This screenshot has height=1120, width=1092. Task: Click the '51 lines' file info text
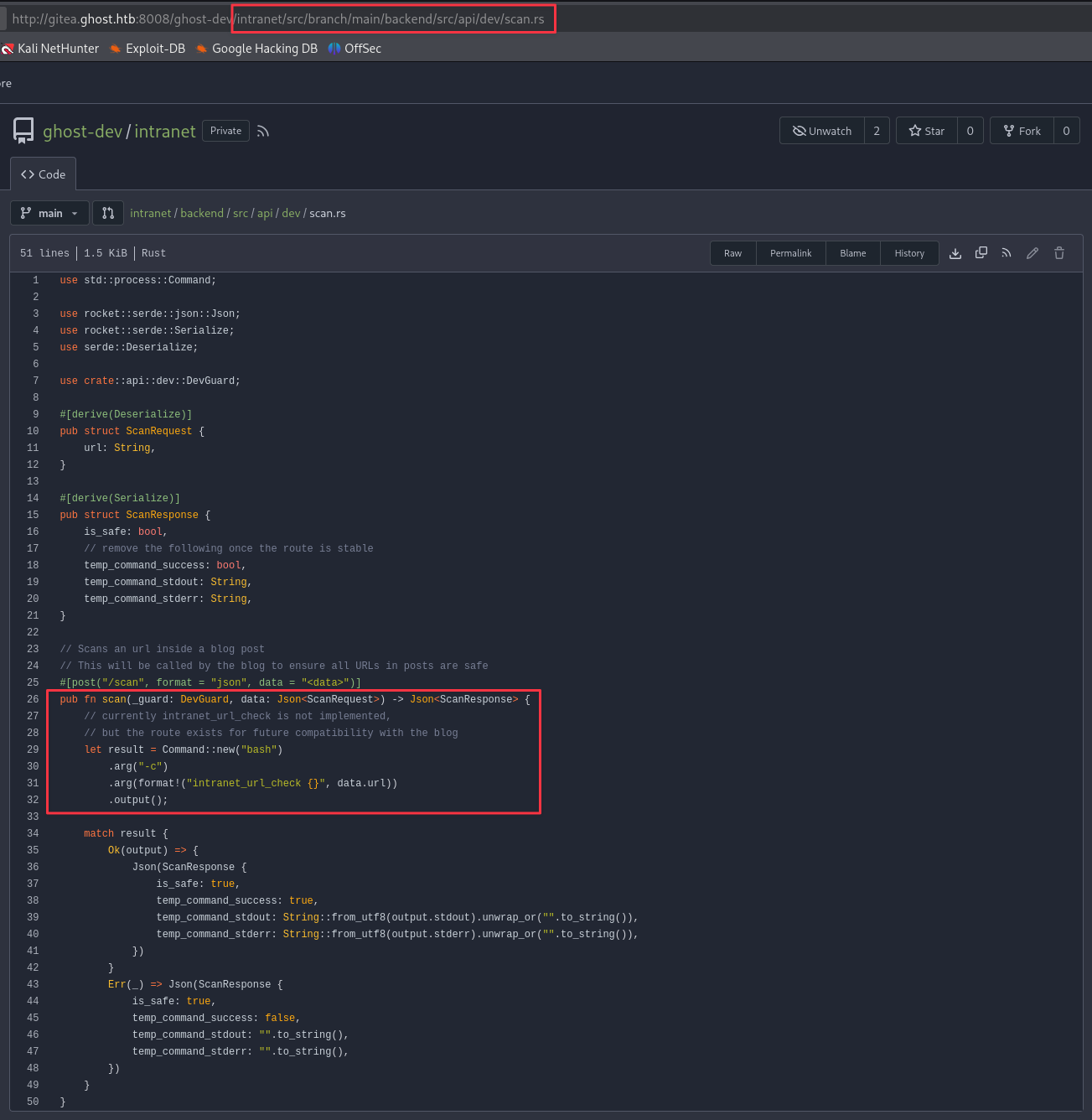[x=44, y=253]
